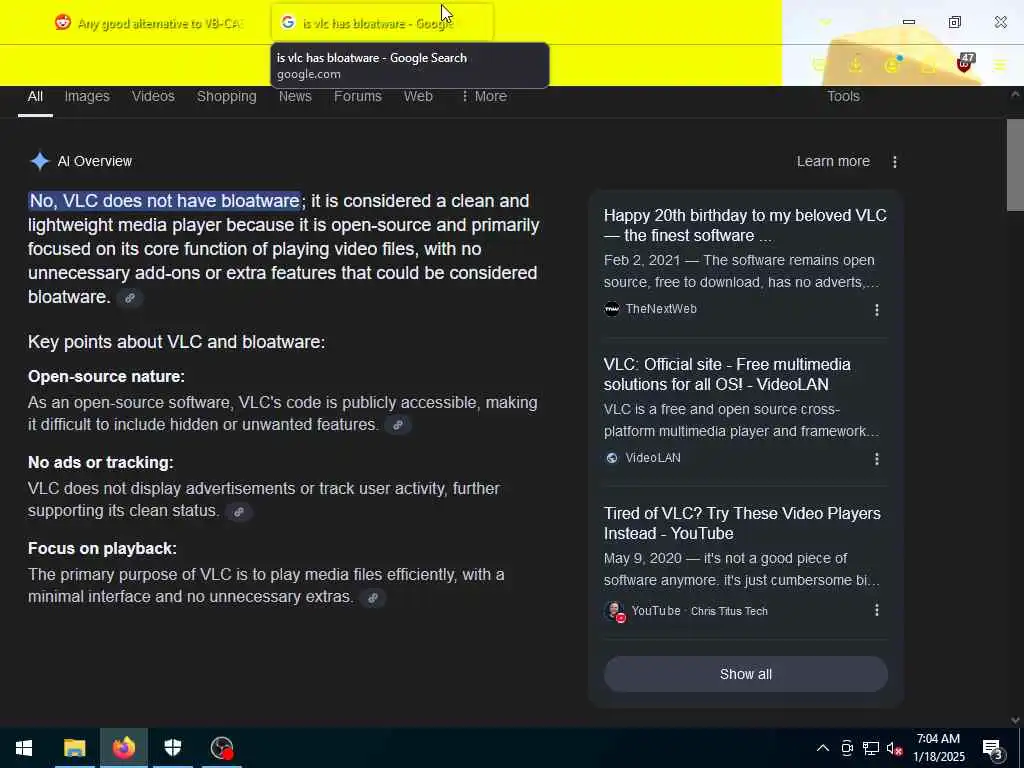Click the 'TheNextWeb' source name

[x=661, y=309]
